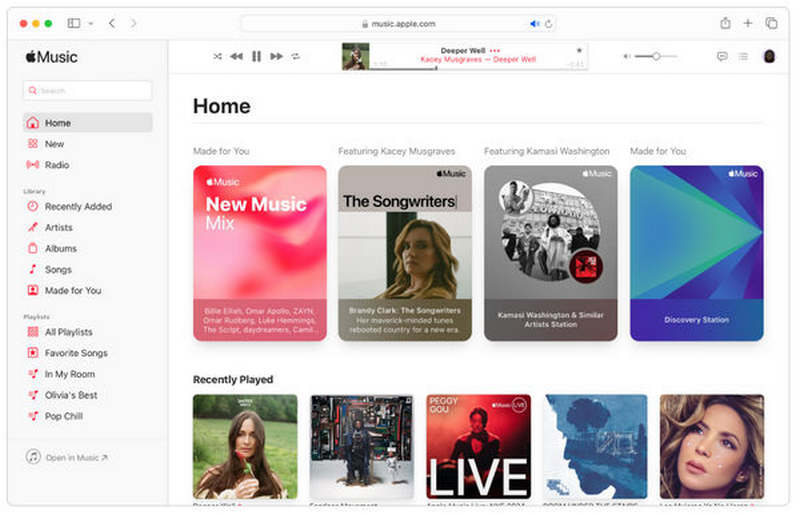Skip to the previous track
Image resolution: width=800 pixels, height=515 pixels.
236,56
